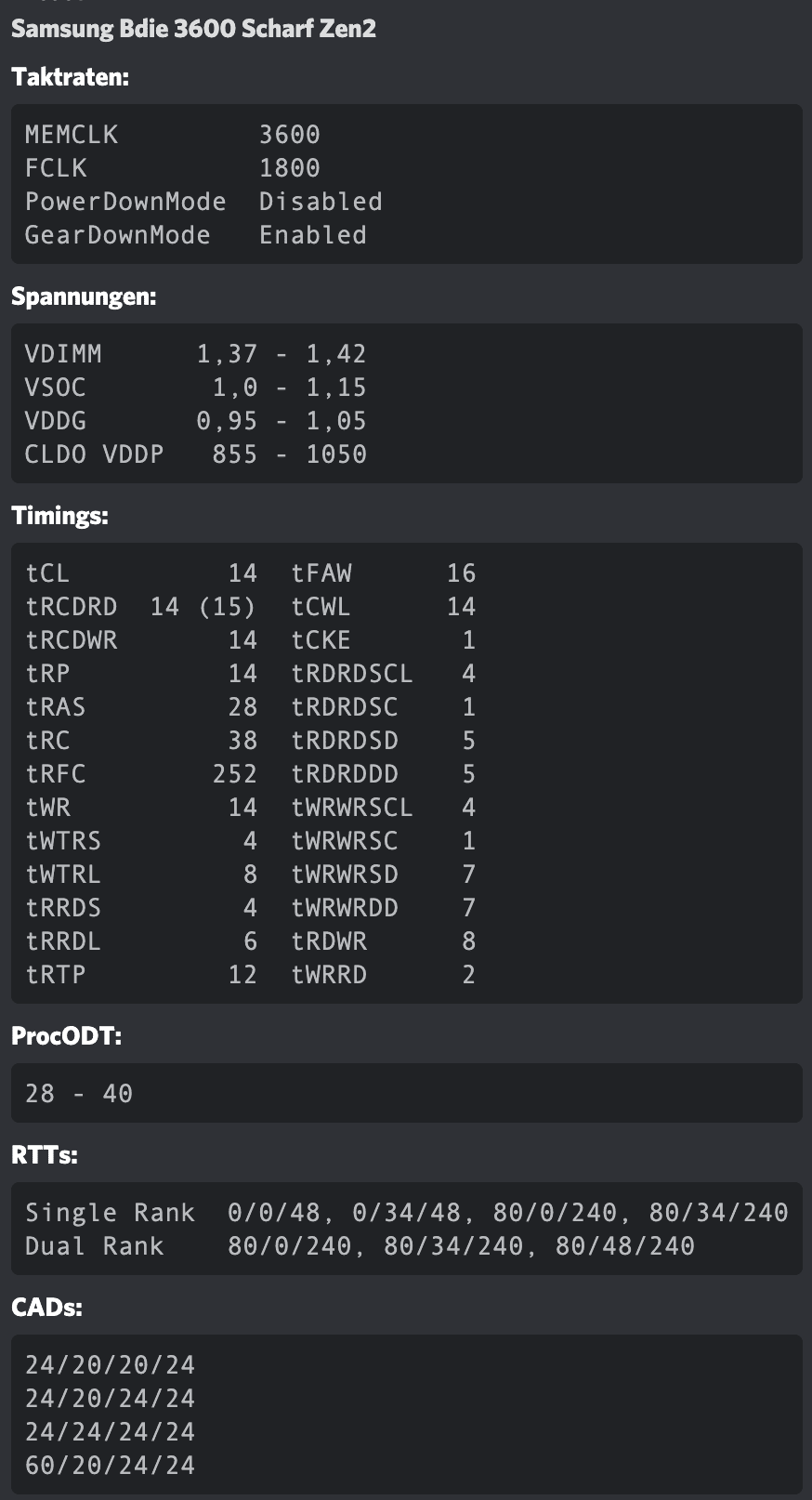The height and width of the screenshot is (1500, 812).
Task: Click the VSOC voltage range line
Action: click(x=195, y=388)
